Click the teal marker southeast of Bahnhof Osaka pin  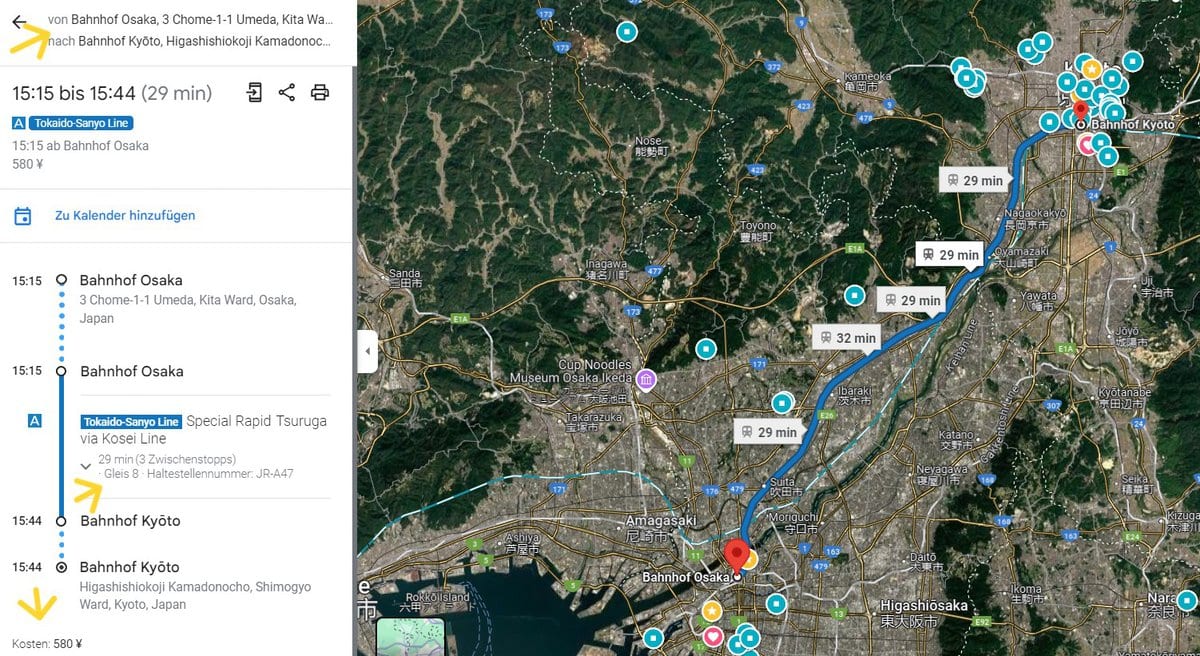click(x=775, y=604)
